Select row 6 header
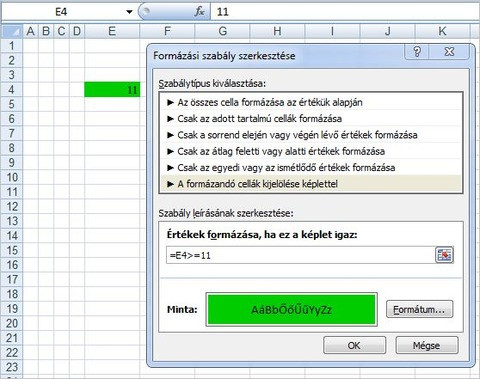The height and width of the screenshot is (379, 480). tap(12, 119)
